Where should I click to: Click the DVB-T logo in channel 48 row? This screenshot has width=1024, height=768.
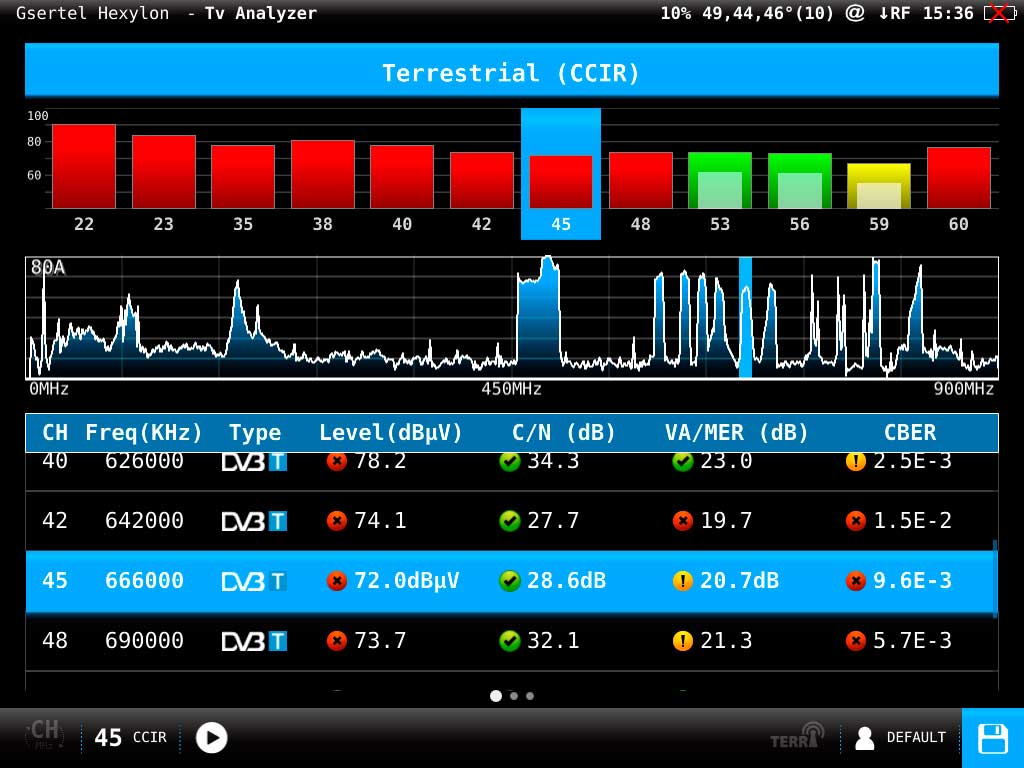click(254, 641)
